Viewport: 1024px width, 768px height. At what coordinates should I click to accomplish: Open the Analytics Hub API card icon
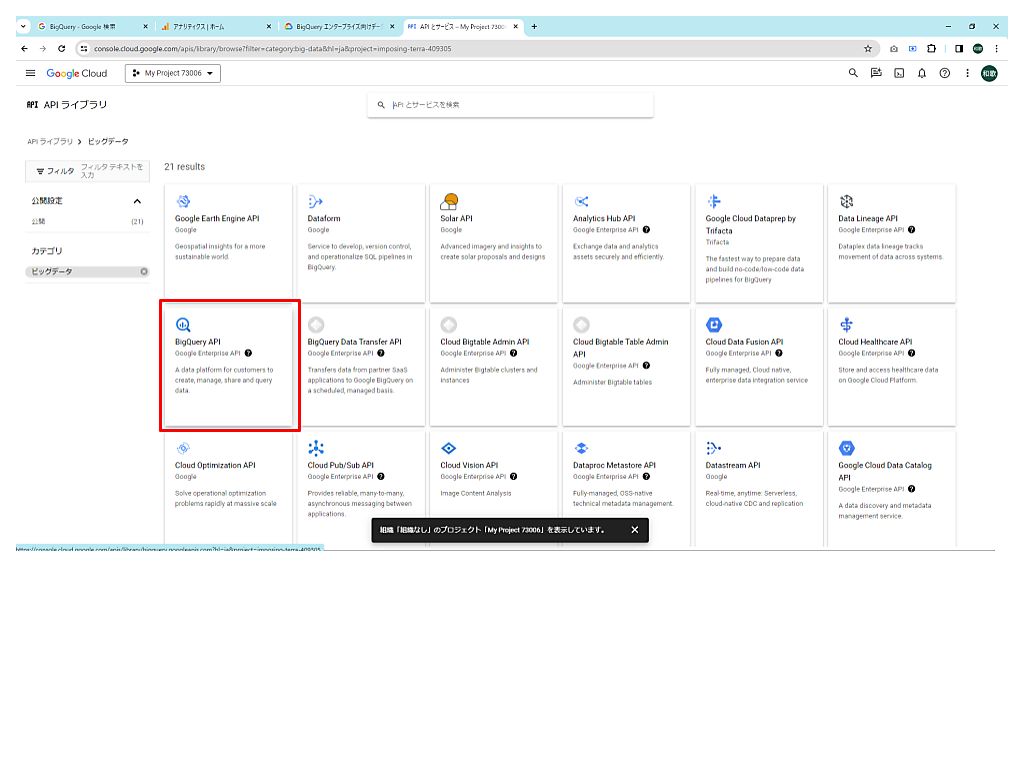coord(581,201)
